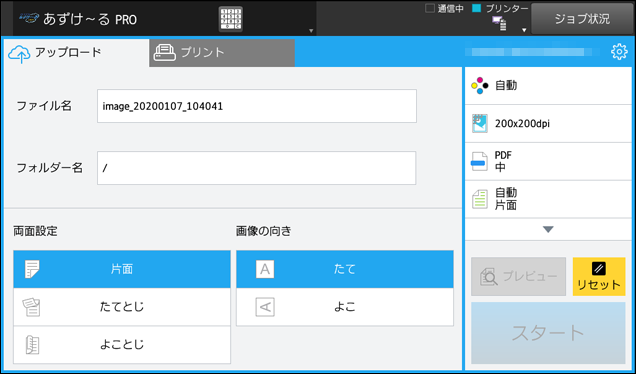Click the reset slash icon

click(599, 269)
